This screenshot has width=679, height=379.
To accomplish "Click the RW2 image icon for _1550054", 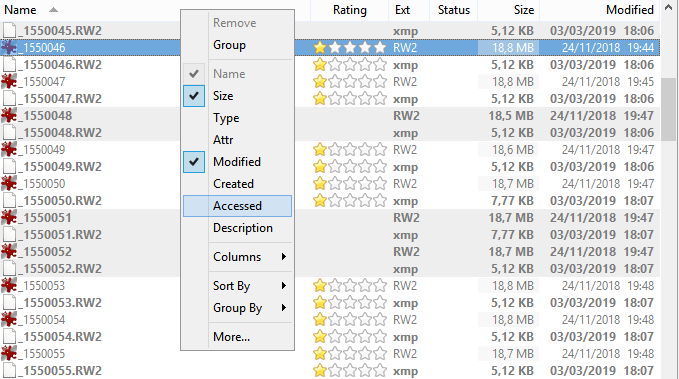I will click(x=9, y=320).
